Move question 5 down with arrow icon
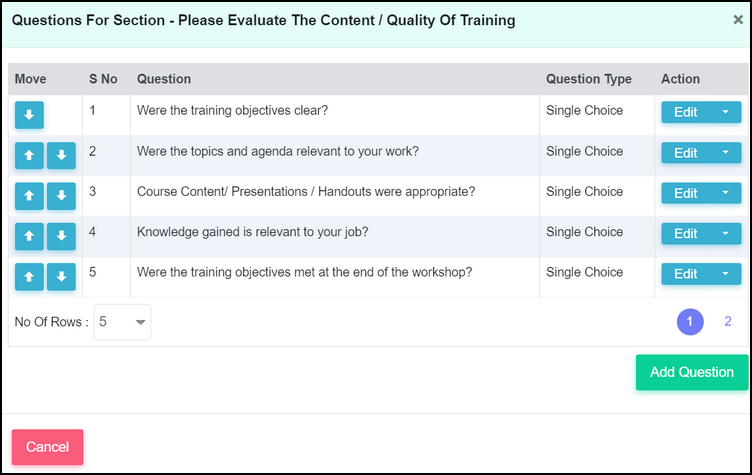 coord(61,276)
